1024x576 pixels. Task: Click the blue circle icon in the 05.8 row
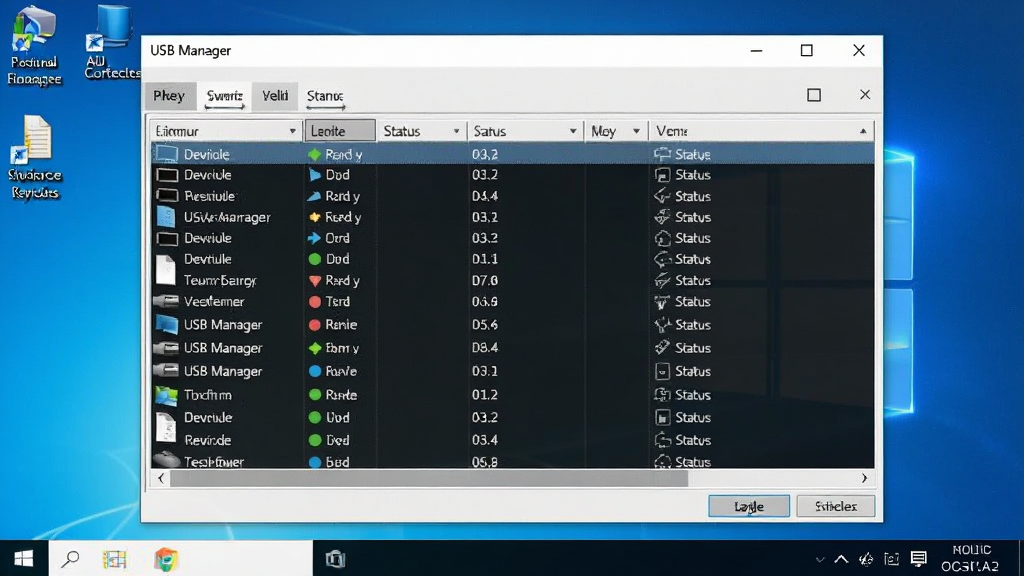315,462
